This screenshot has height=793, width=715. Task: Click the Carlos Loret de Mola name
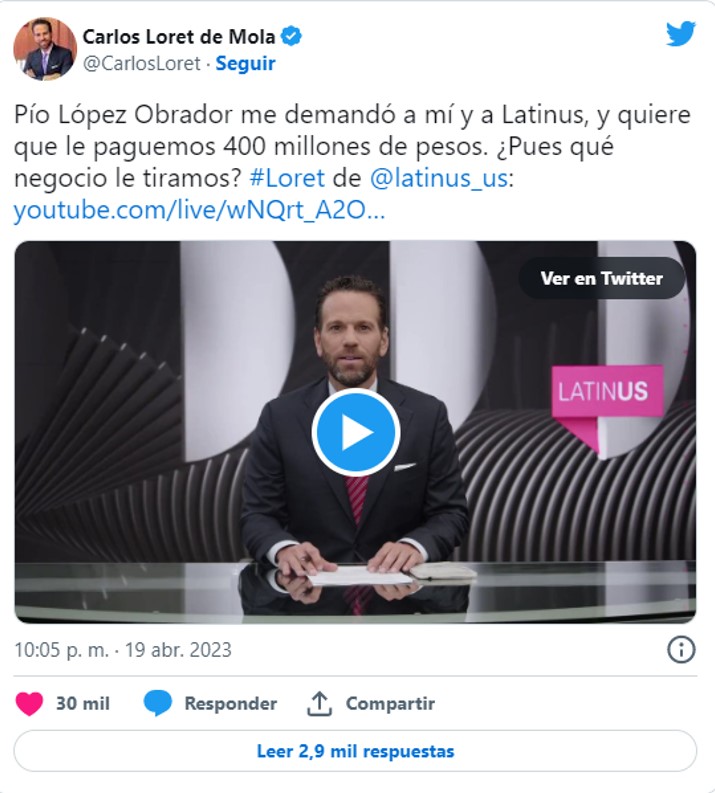click(x=179, y=36)
